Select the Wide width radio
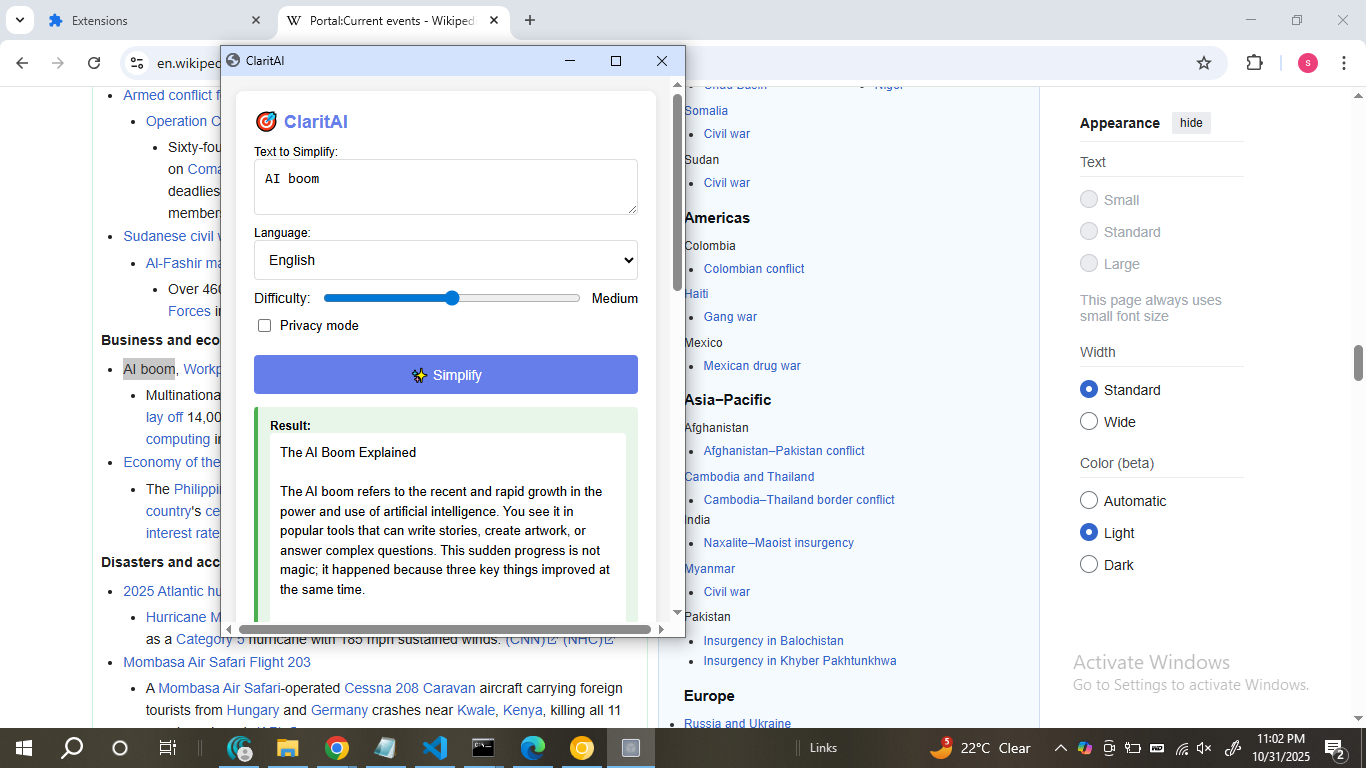1366x768 pixels. pos(1089,421)
